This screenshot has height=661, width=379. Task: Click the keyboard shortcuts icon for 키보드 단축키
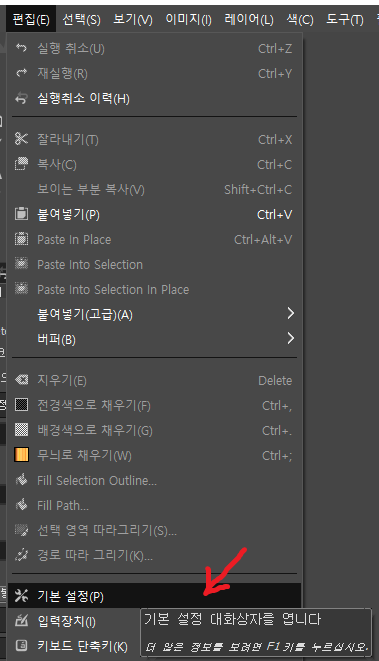click(21, 645)
